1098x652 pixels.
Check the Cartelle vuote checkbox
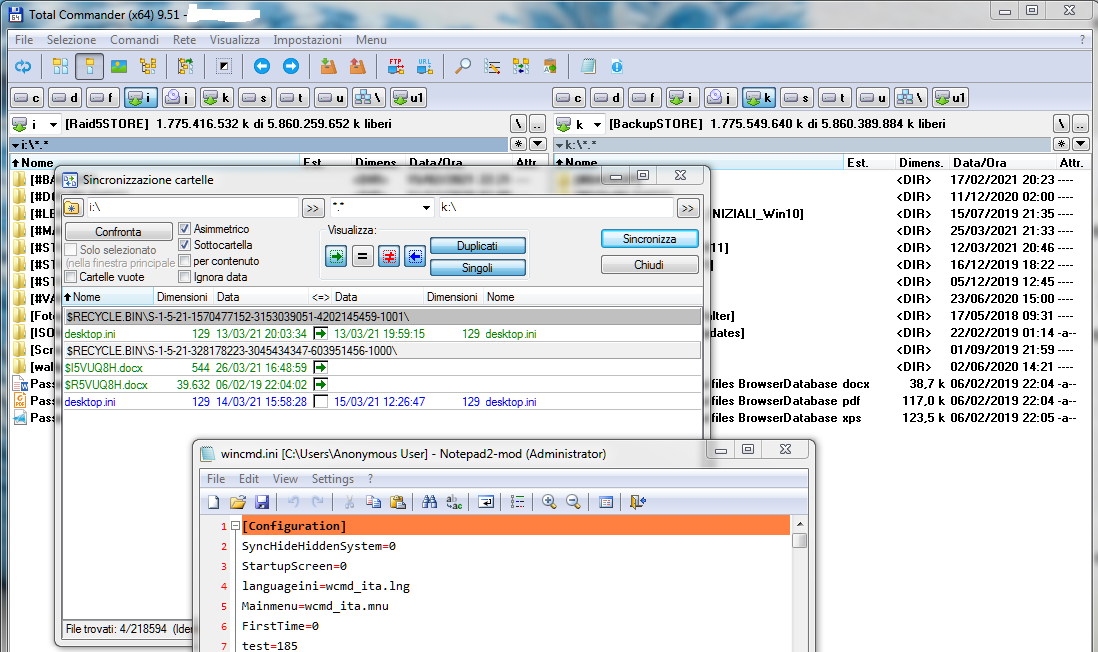(71, 277)
